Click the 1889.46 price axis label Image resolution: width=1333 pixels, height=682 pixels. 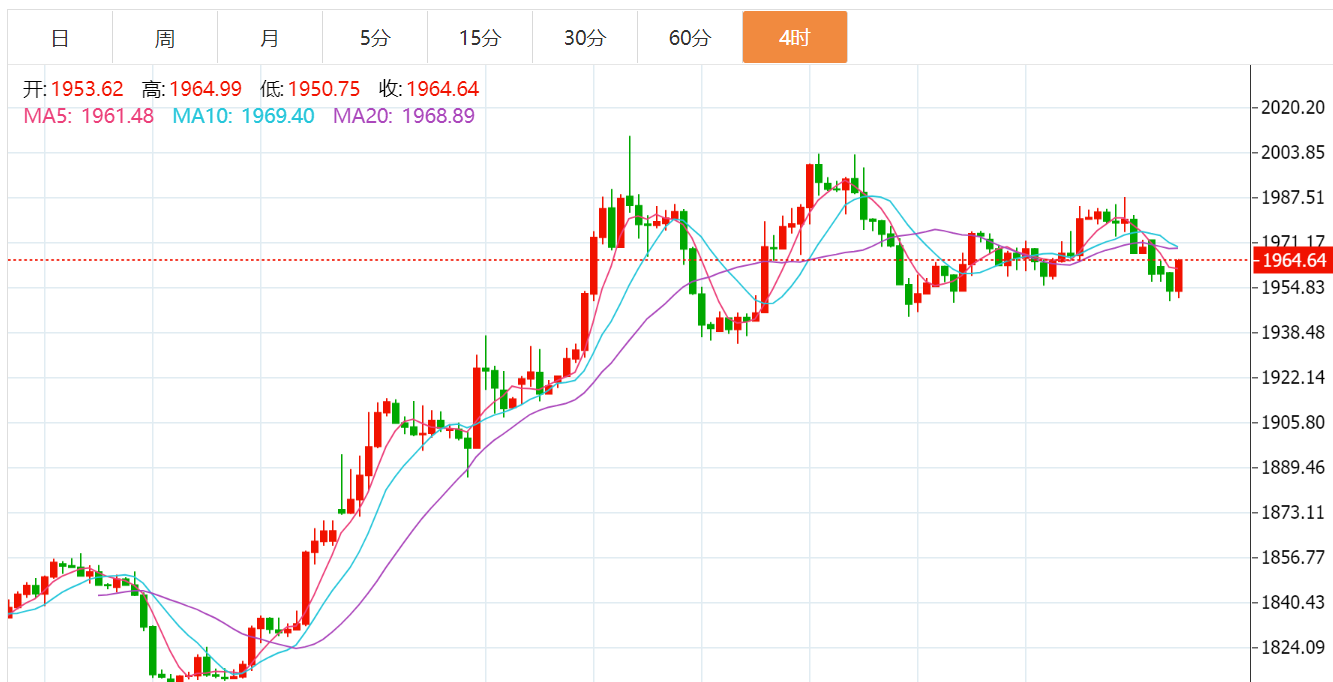1295,467
